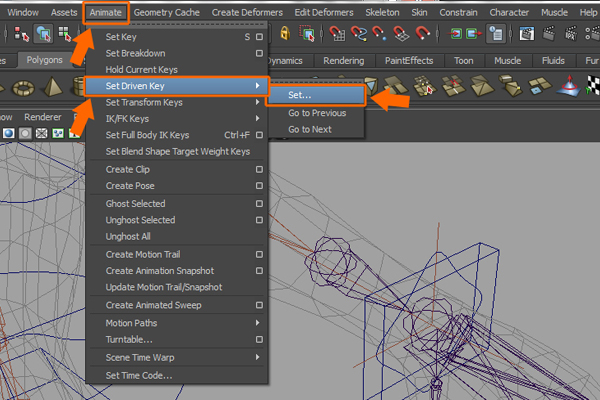Open Create Animation Snapshot option box

259,271
